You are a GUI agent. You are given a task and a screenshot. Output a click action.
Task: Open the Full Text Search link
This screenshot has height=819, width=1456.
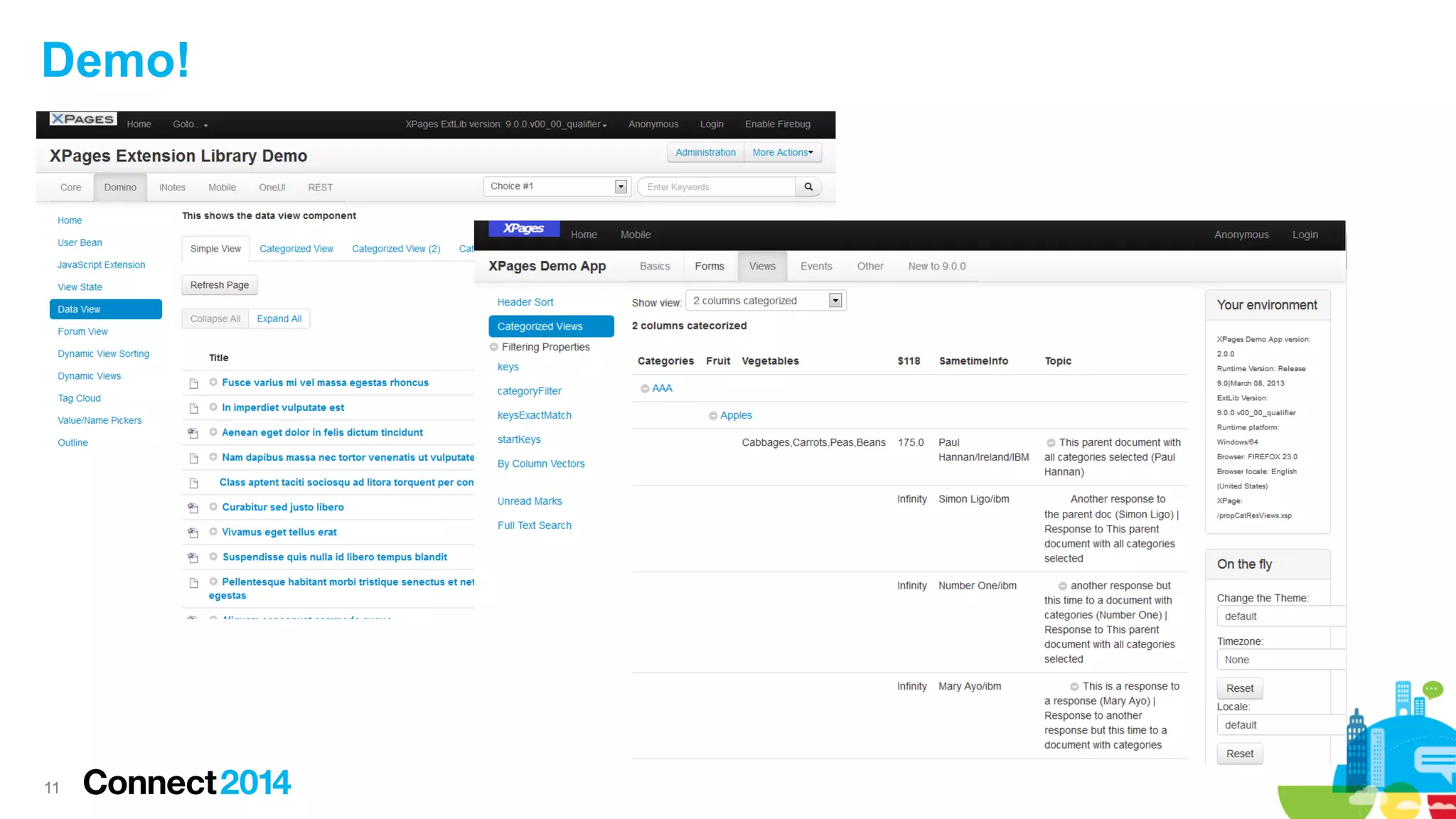tap(534, 525)
